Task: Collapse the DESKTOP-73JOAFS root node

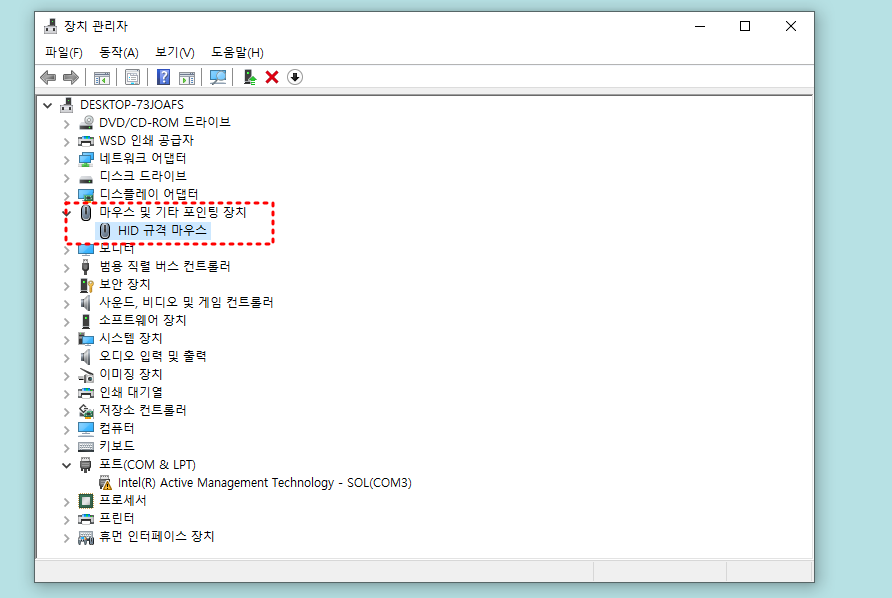Action: tap(48, 105)
